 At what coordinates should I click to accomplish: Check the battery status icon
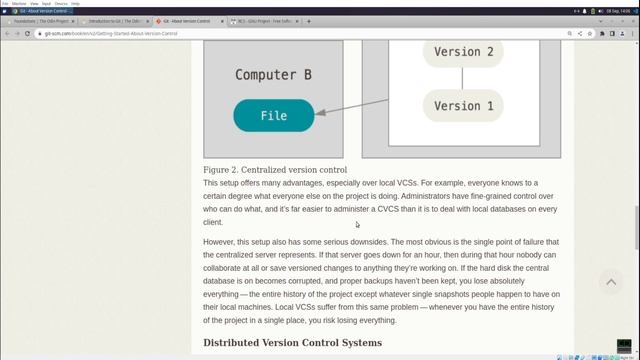(593, 11)
